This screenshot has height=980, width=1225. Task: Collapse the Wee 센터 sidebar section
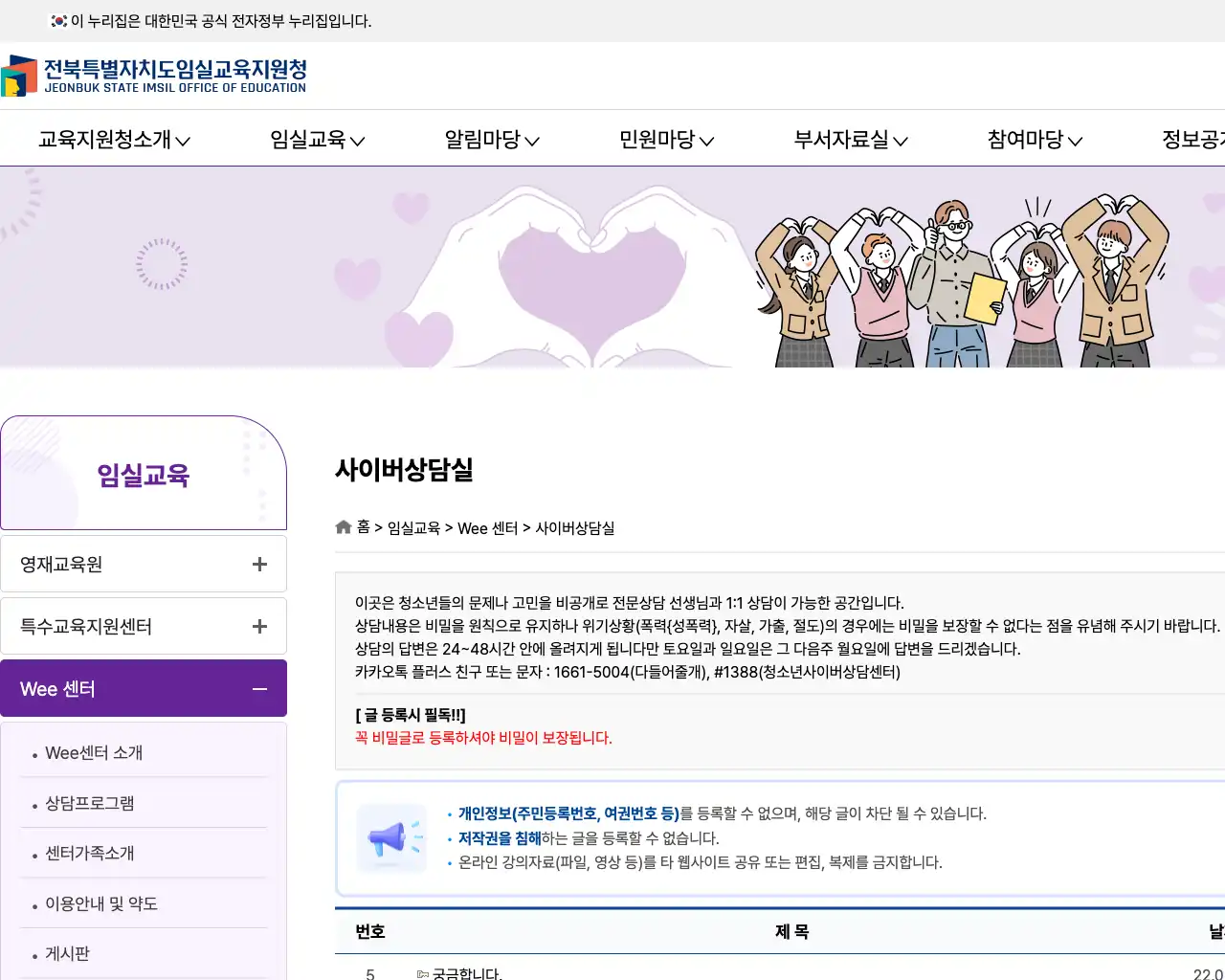[259, 688]
